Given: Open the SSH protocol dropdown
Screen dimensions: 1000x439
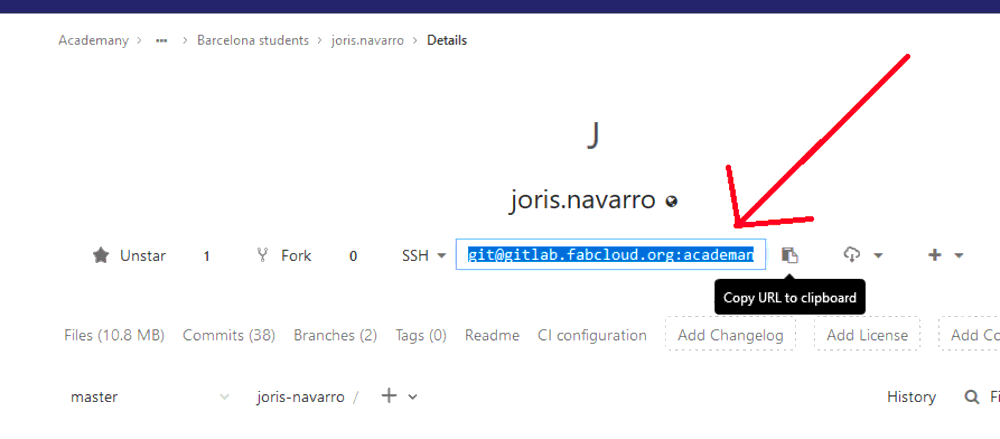Looking at the screenshot, I should (x=423, y=256).
